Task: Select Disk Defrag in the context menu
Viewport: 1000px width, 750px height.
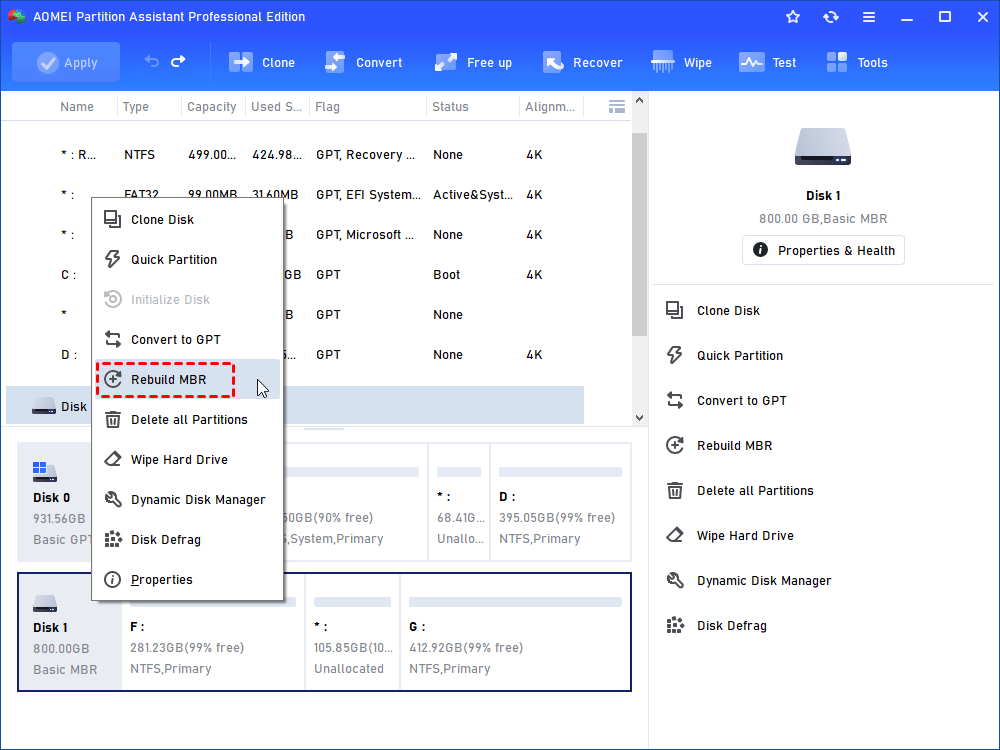Action: 188,540
